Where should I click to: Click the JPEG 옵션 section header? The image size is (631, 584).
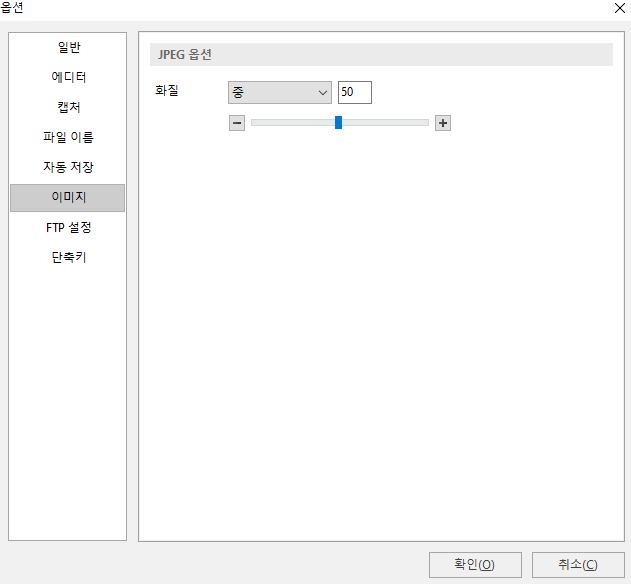point(381,54)
